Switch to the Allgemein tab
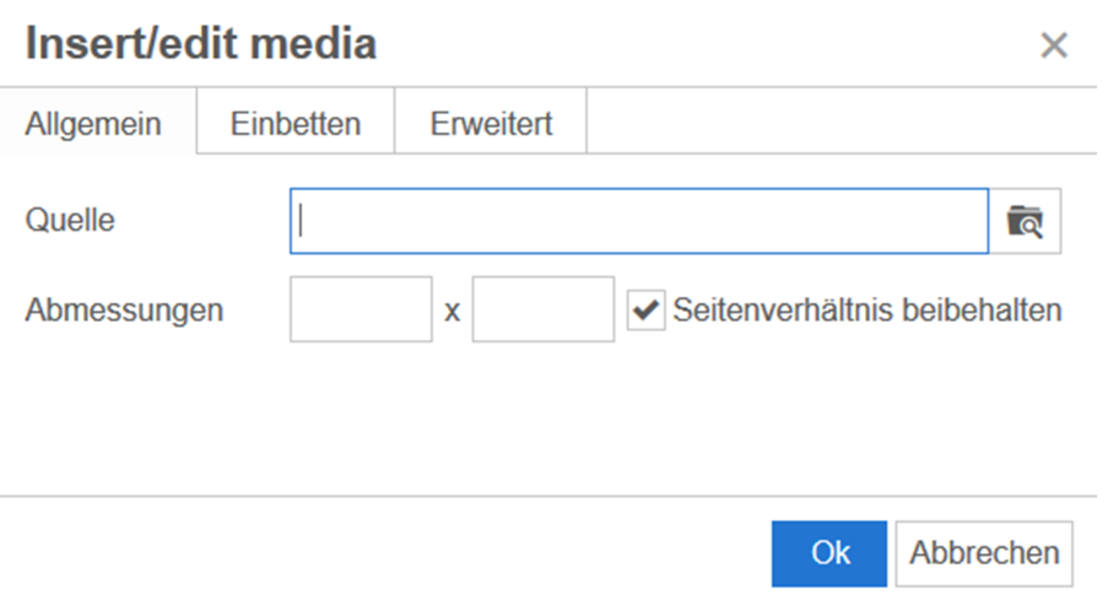Screen dimensions: 1113x600 pyautogui.click(x=94, y=124)
